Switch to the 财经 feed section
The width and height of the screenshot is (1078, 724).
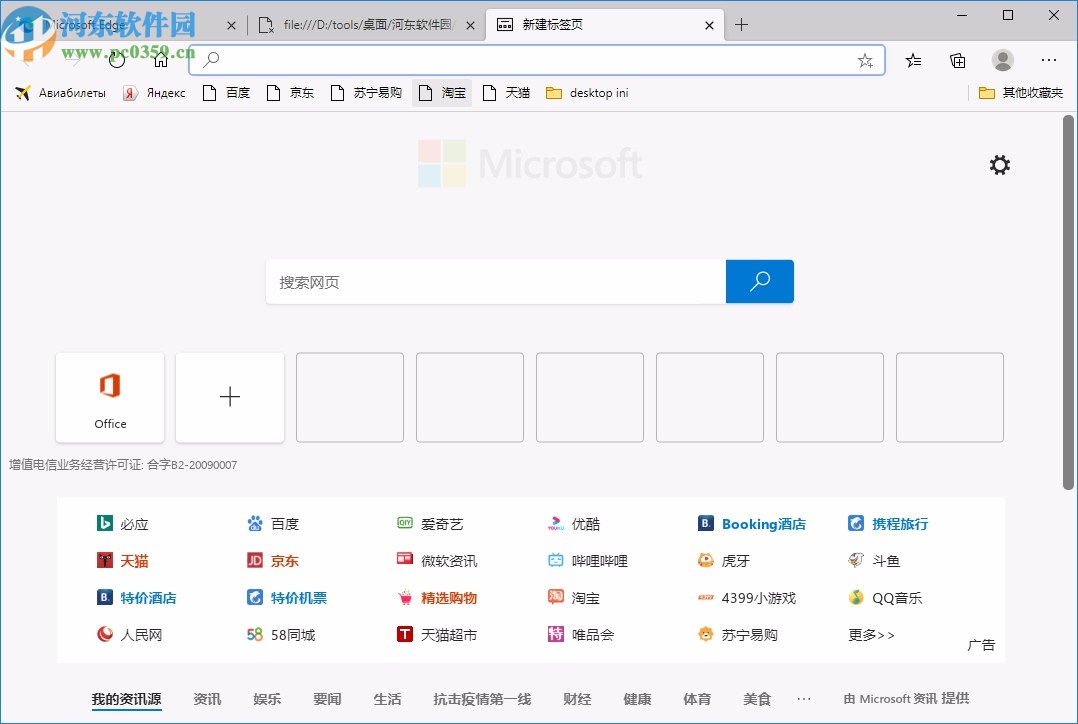[577, 698]
